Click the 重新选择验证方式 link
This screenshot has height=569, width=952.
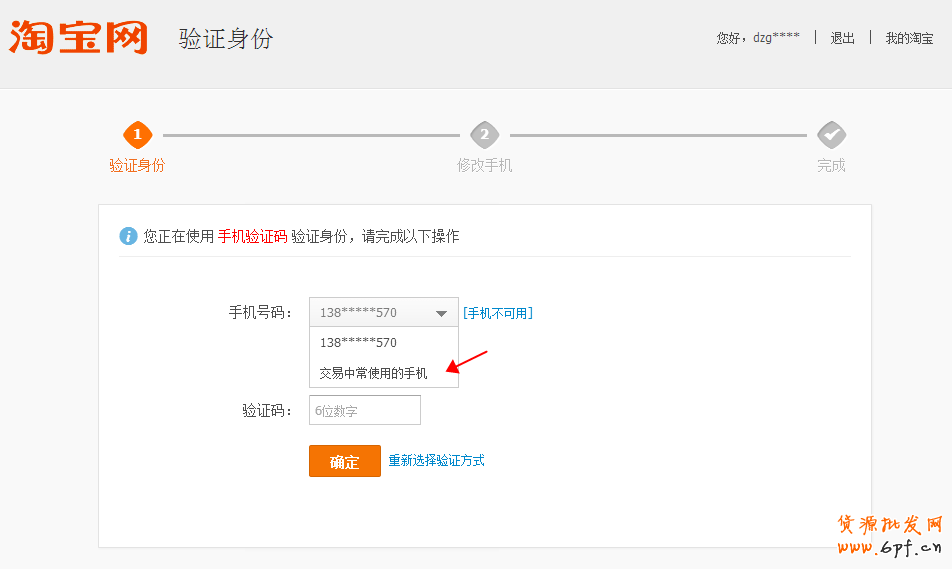[436, 461]
